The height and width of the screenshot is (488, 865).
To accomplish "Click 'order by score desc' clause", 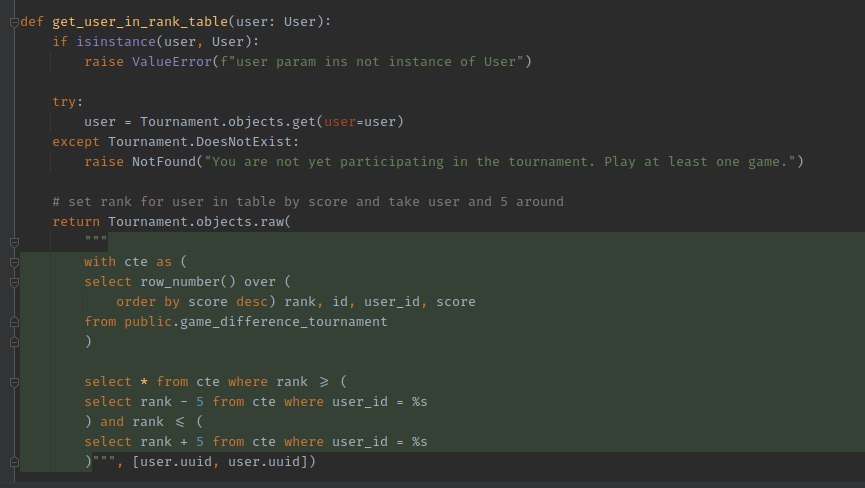I will coord(191,302).
